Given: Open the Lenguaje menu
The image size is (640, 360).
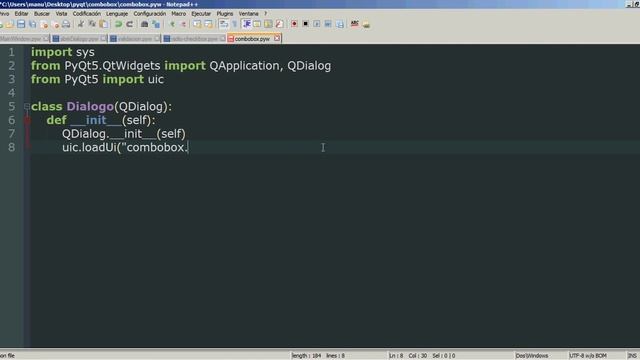Looking at the screenshot, I should point(117,13).
